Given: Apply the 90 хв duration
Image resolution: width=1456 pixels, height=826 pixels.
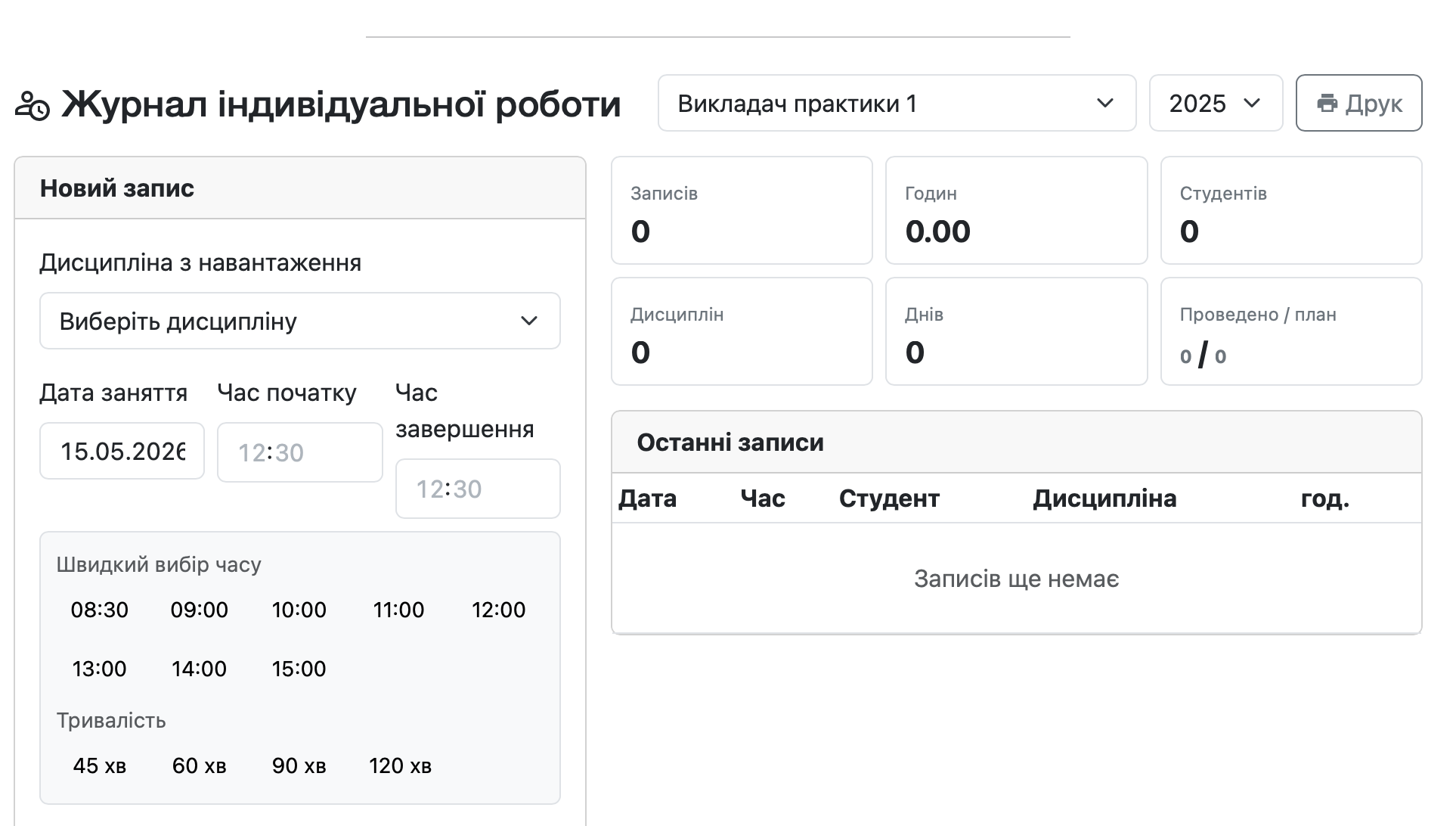Looking at the screenshot, I should click(x=299, y=765).
